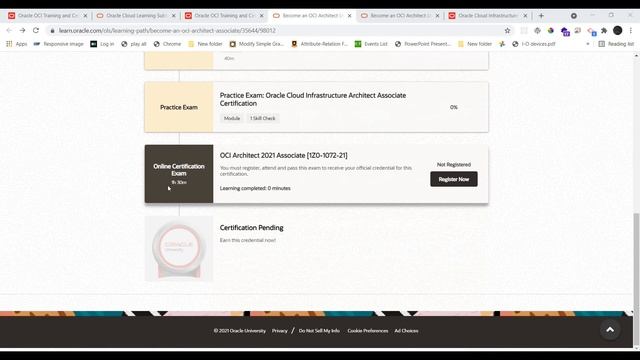Click the site lock icon in address bar
Viewport: 640px width, 360px height.
(52, 31)
